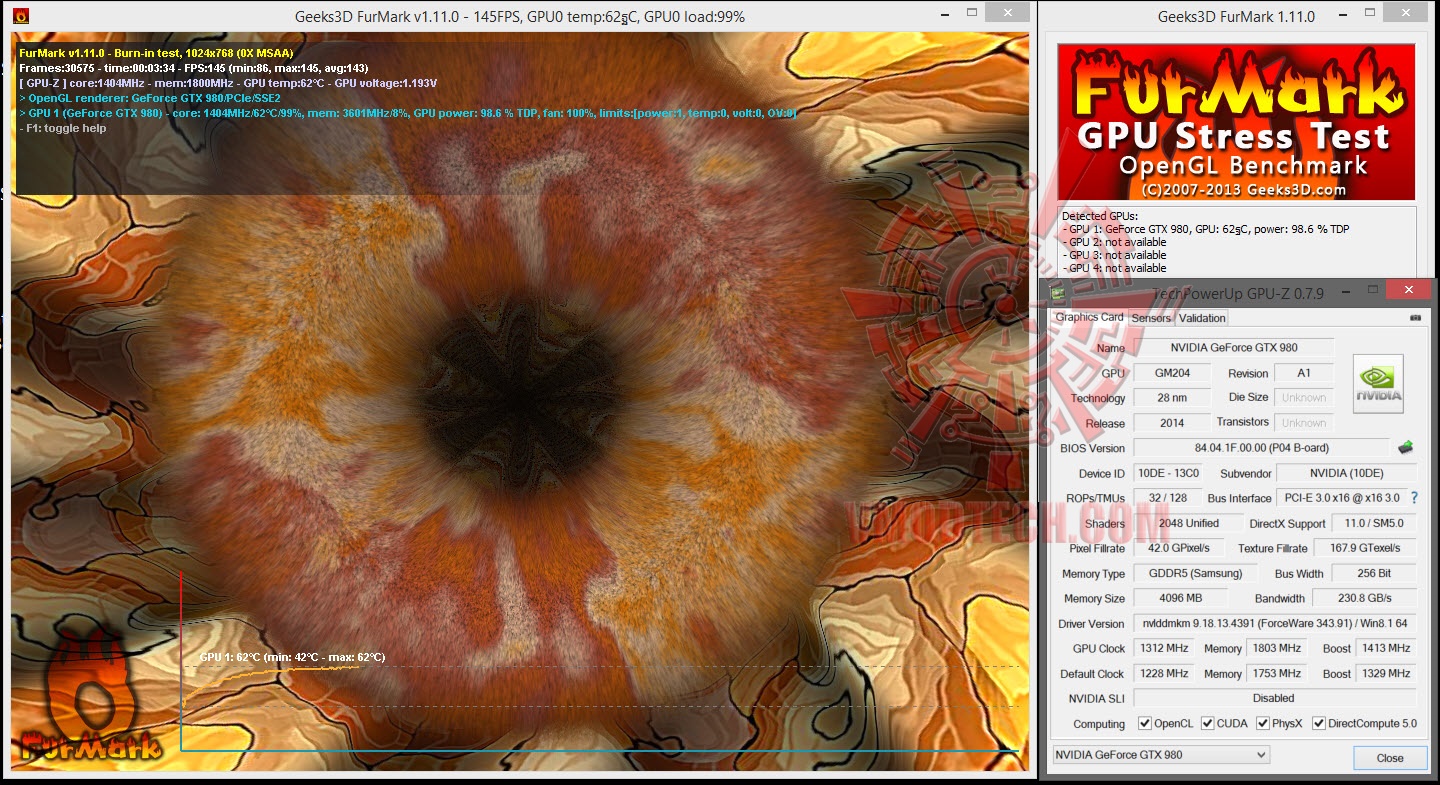Toggle the CUDA checkbox
This screenshot has width=1440, height=785.
[x=1208, y=724]
